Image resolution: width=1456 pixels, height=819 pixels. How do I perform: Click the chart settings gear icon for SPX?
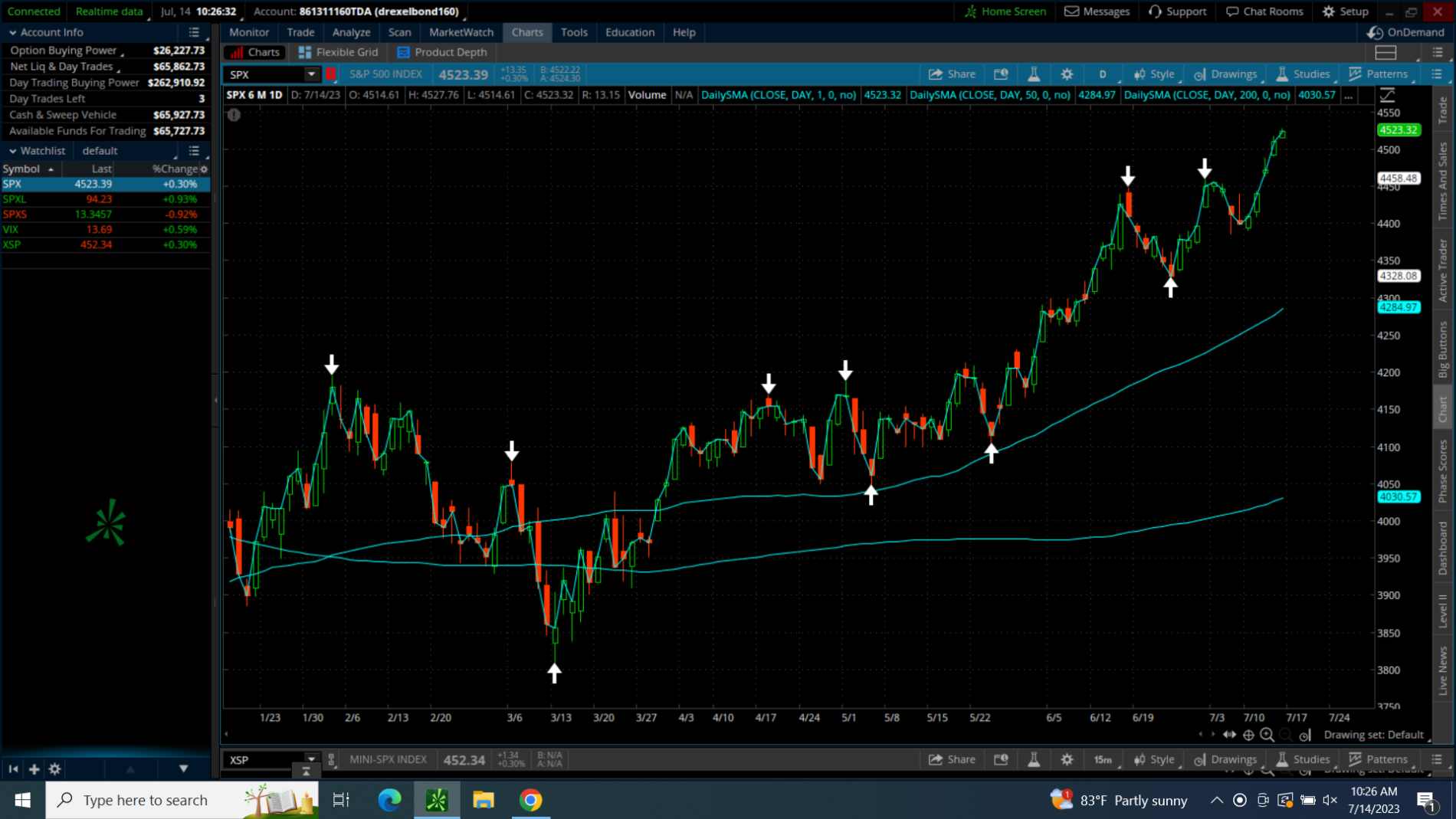[x=1067, y=74]
